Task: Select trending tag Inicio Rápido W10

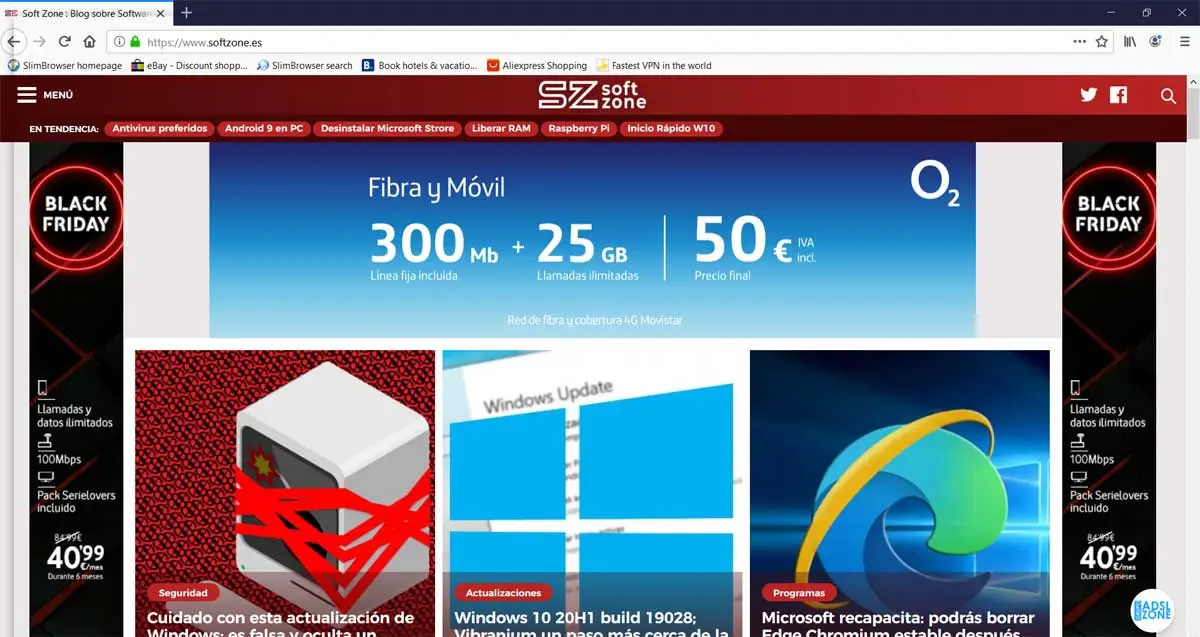Action: [670, 129]
